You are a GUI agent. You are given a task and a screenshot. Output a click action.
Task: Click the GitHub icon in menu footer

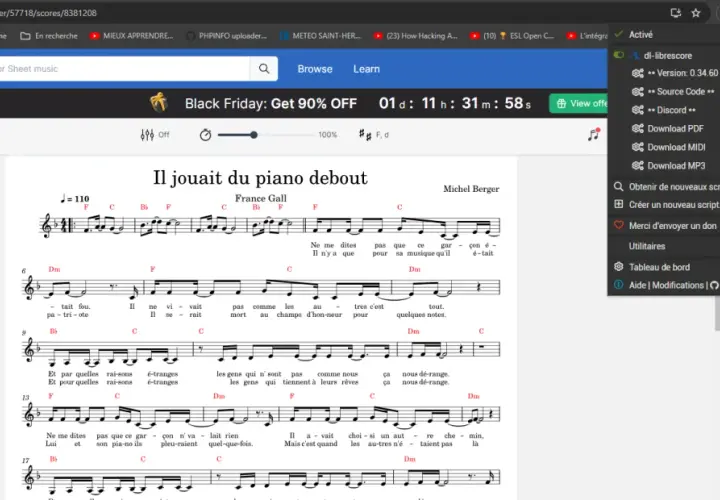point(714,285)
